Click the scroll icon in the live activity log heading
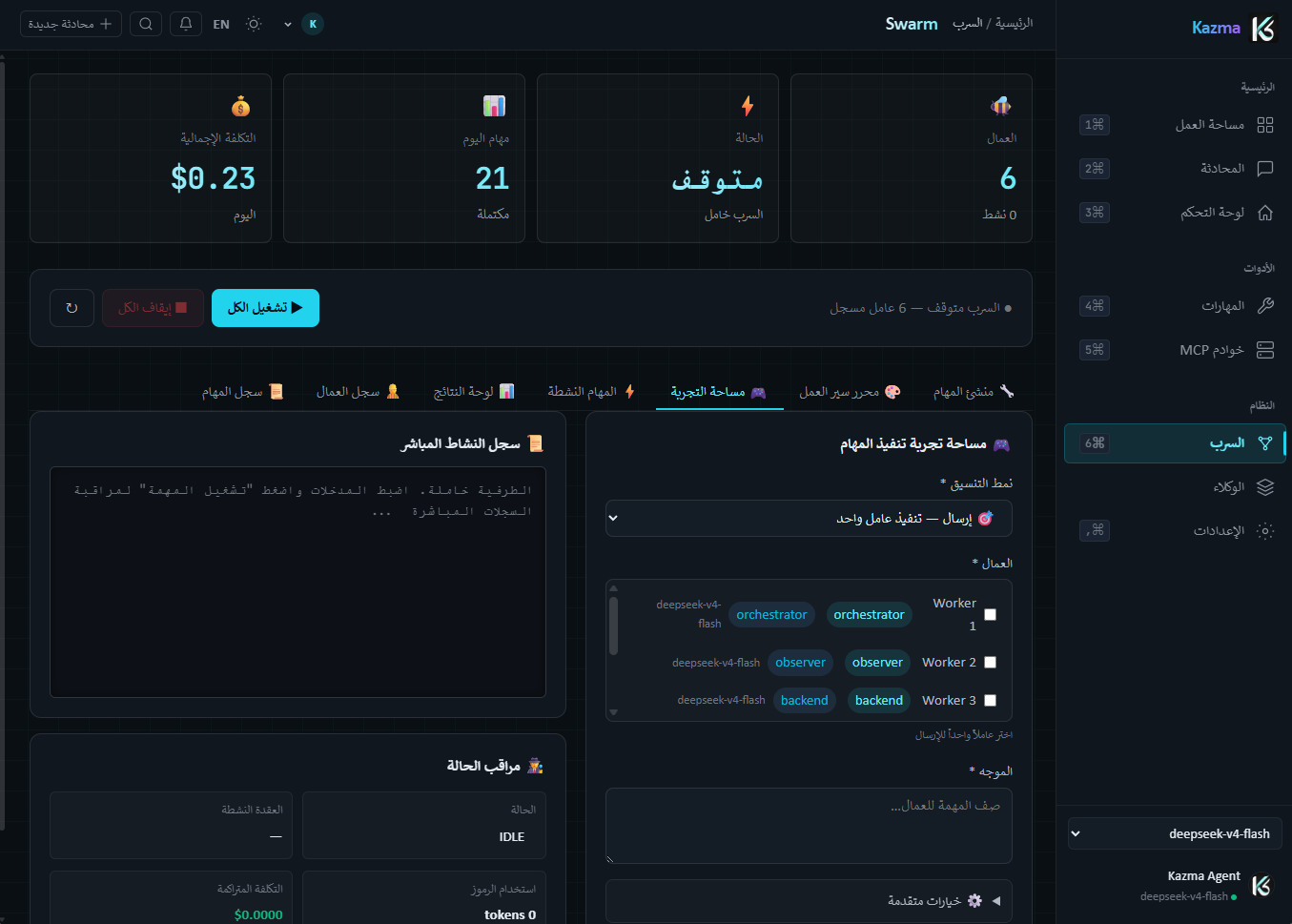 pyautogui.click(x=535, y=443)
